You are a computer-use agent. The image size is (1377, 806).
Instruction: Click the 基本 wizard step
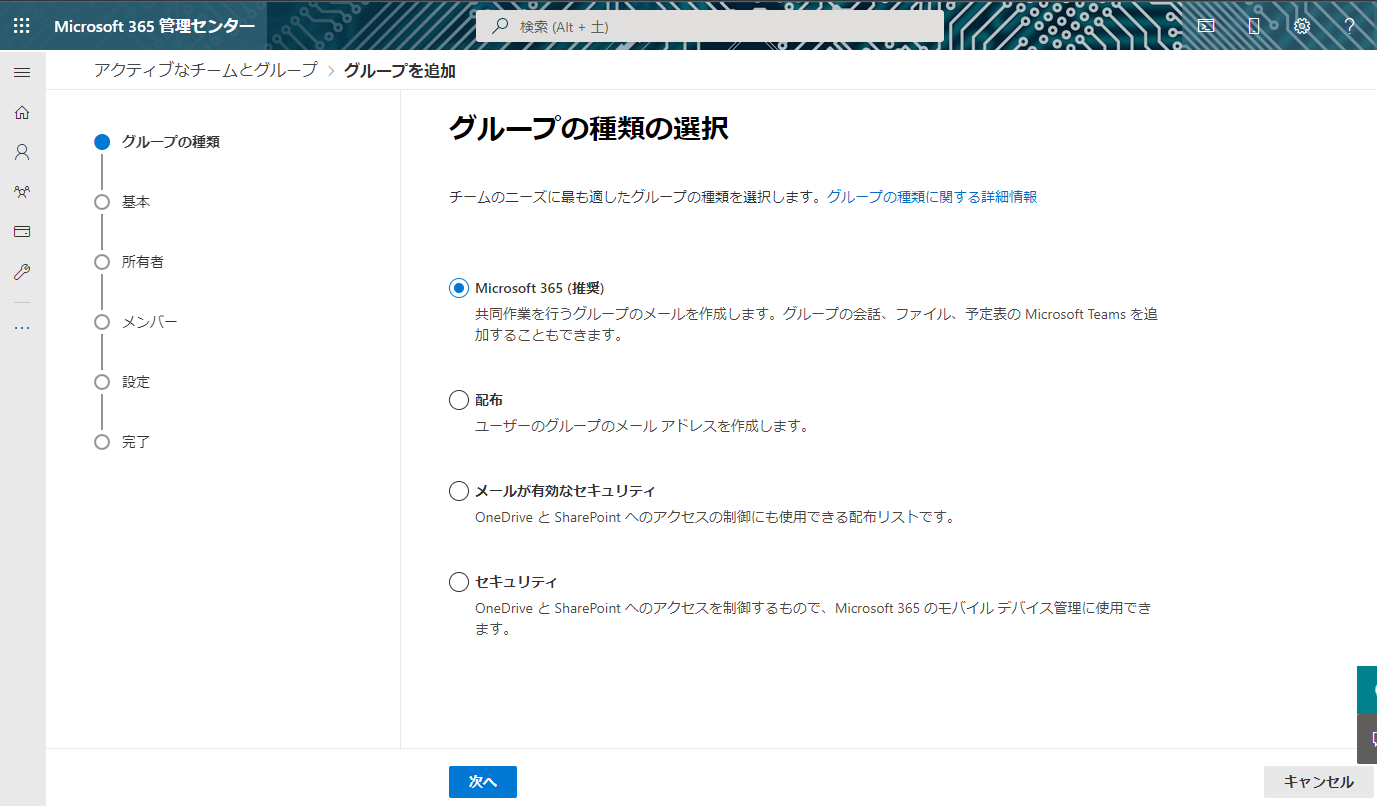point(123,202)
